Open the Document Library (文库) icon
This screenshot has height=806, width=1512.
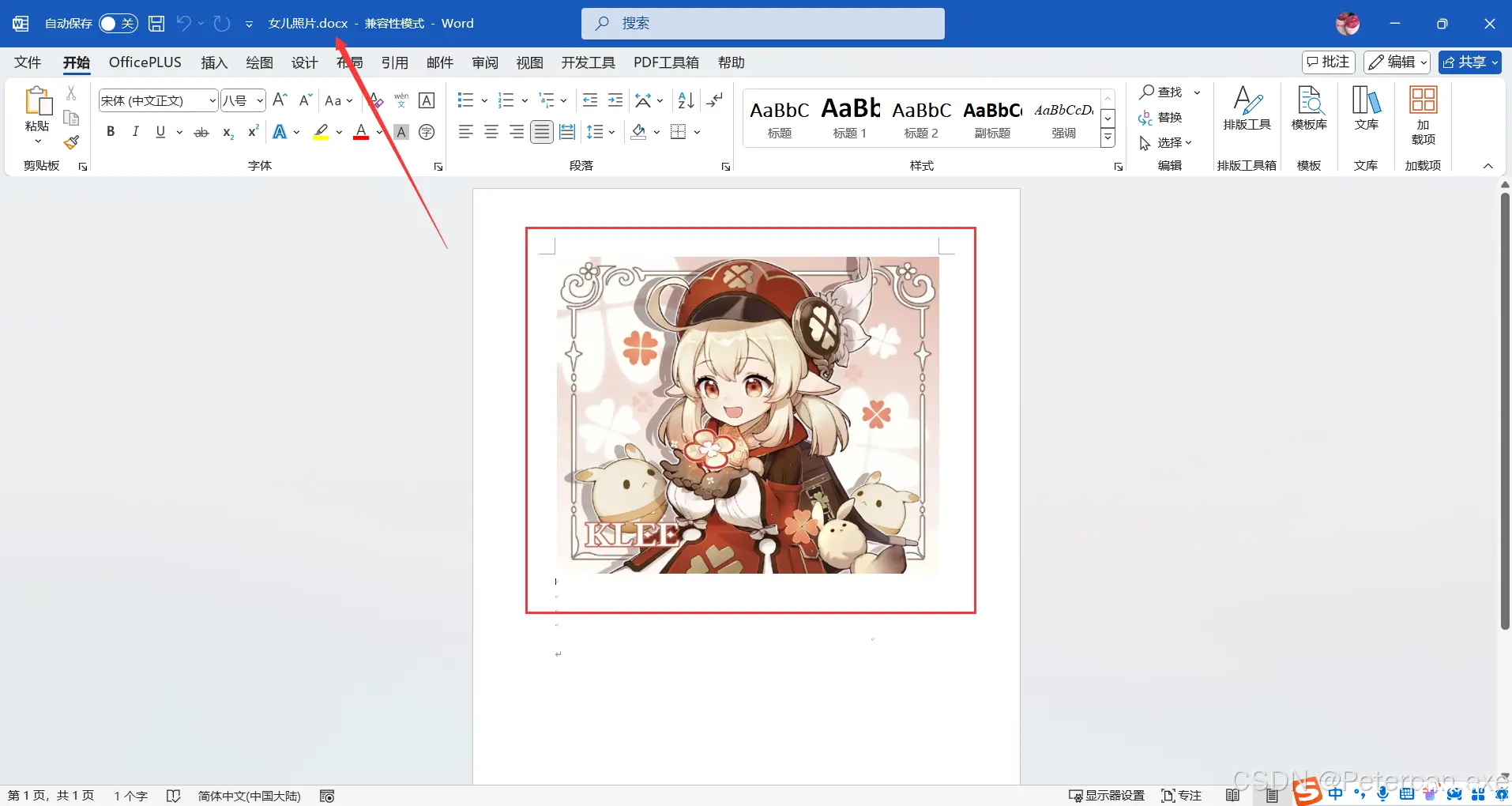[x=1366, y=108]
